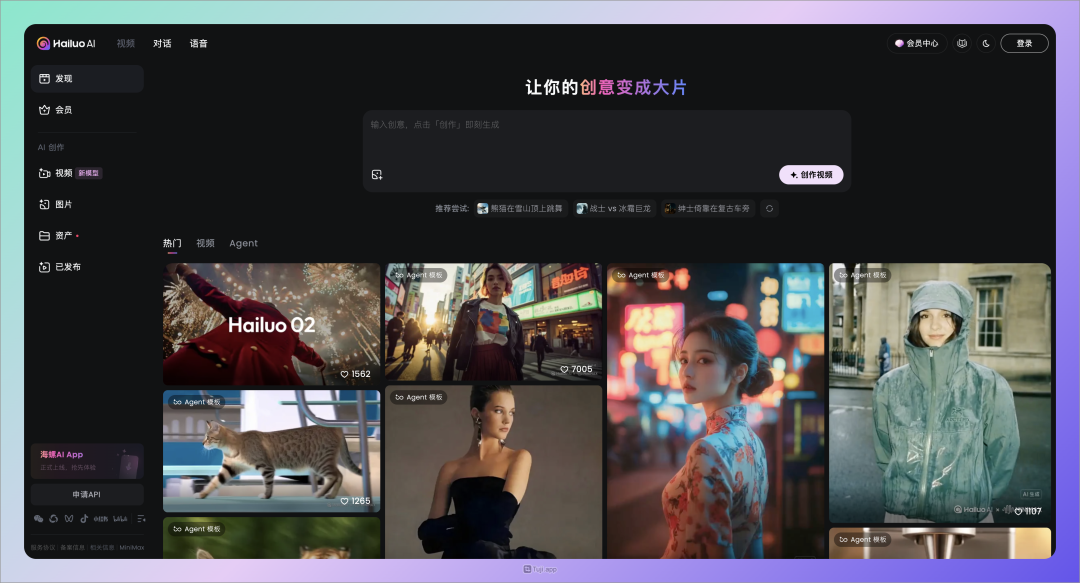Open the 对话 top navigation tab

pos(162,43)
